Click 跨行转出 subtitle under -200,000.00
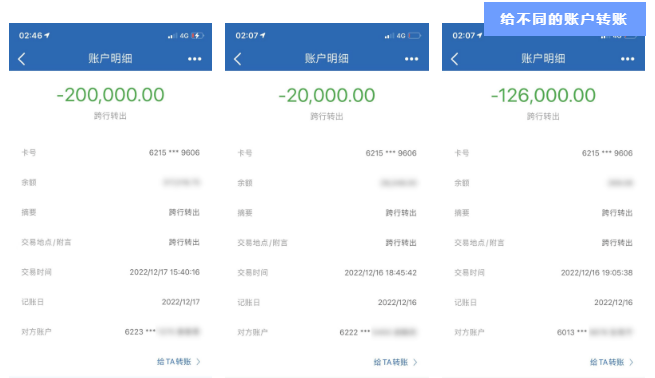 tap(110, 116)
